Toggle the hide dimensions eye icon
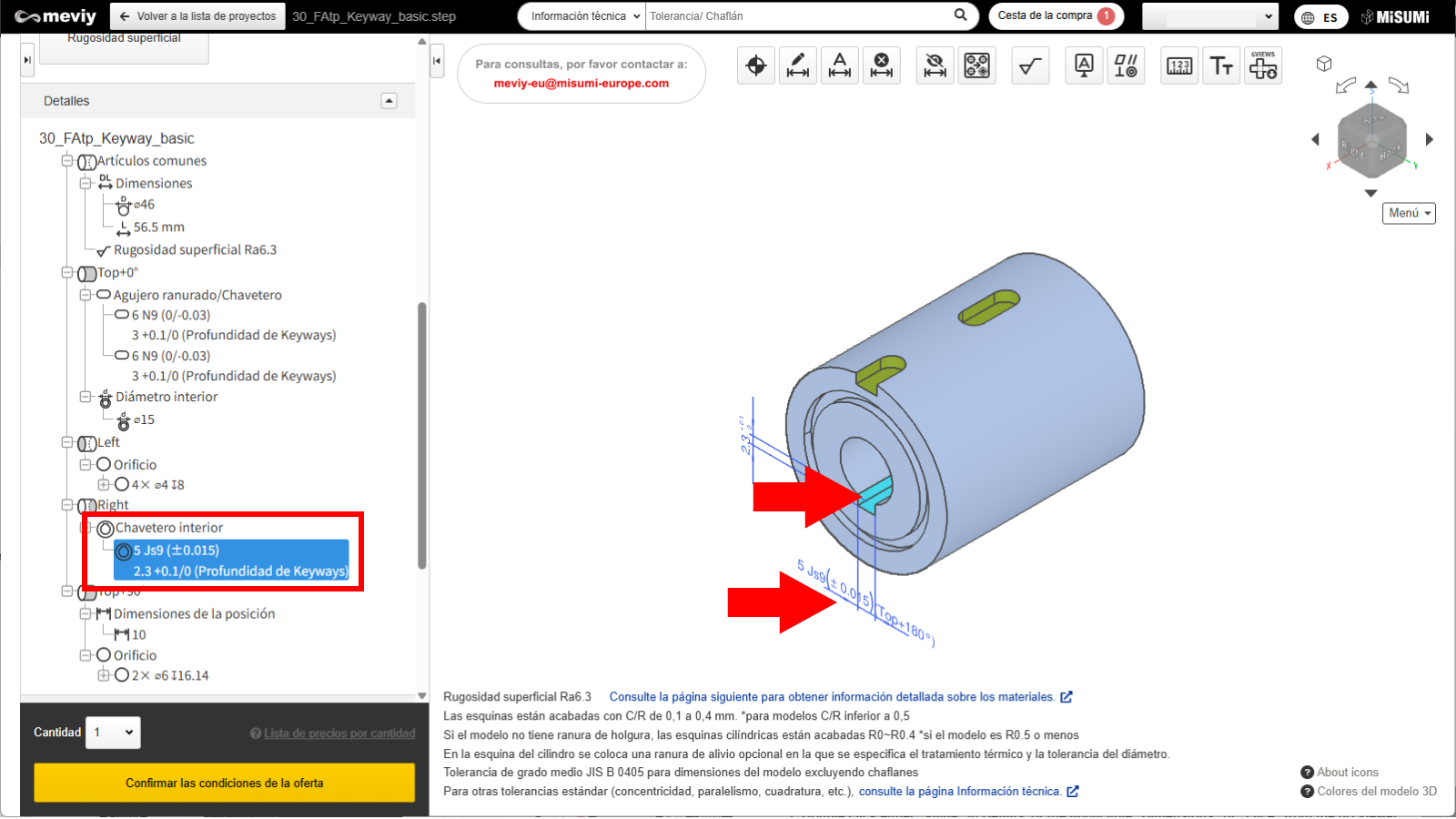Viewport: 1456px width, 819px height. click(935, 66)
